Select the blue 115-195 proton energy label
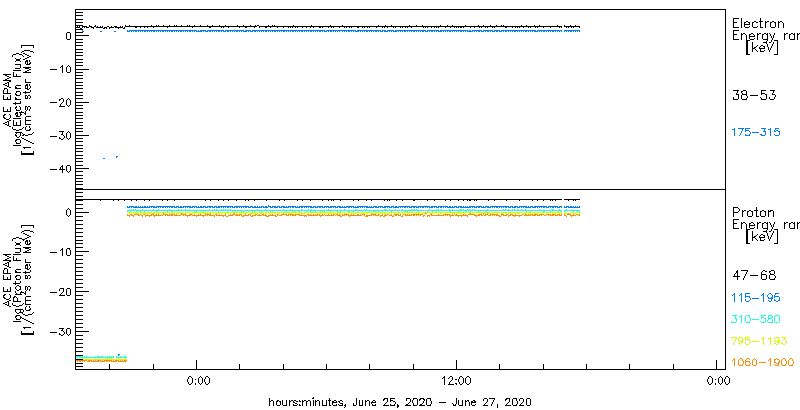The image size is (800, 410). pyautogui.click(x=756, y=298)
